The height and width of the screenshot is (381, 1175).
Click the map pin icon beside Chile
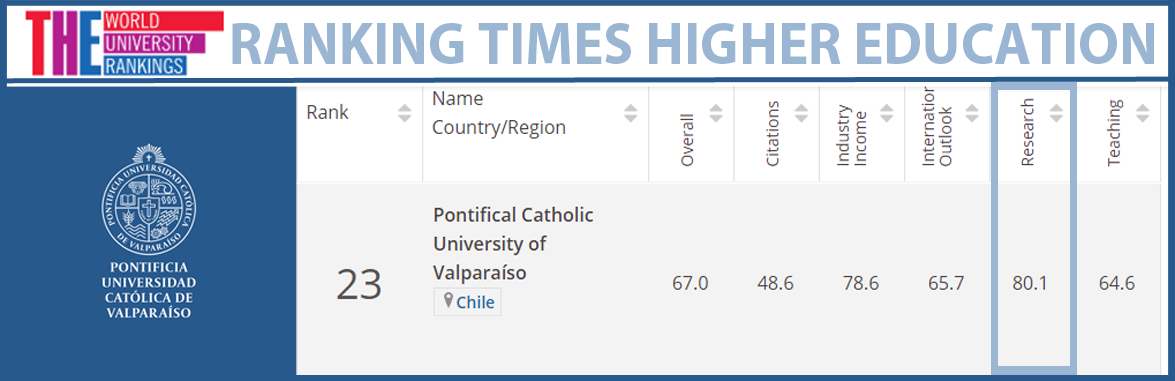[x=448, y=302]
